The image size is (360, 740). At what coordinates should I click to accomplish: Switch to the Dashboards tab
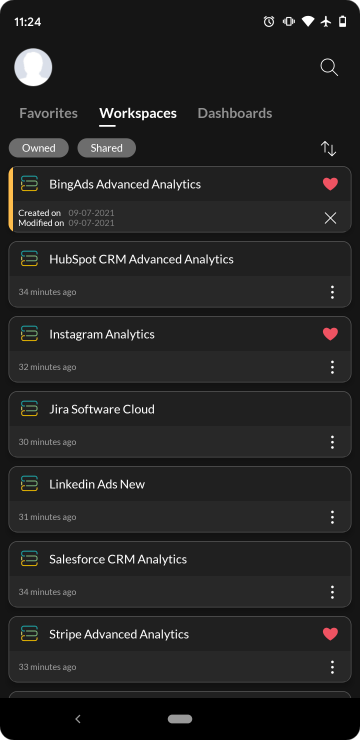pyautogui.click(x=235, y=113)
